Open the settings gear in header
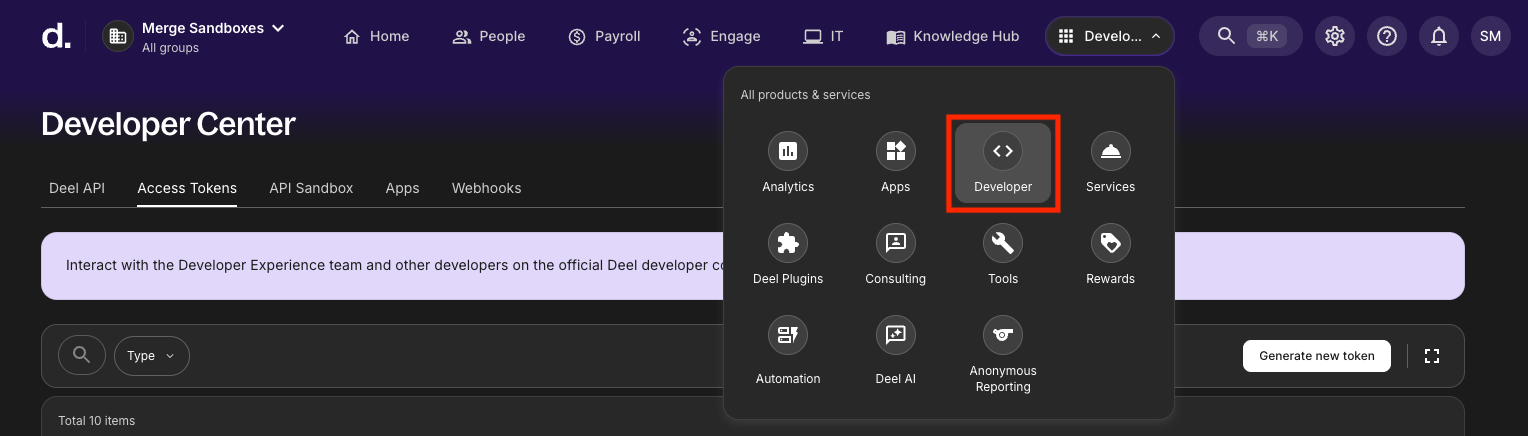 coord(1334,36)
